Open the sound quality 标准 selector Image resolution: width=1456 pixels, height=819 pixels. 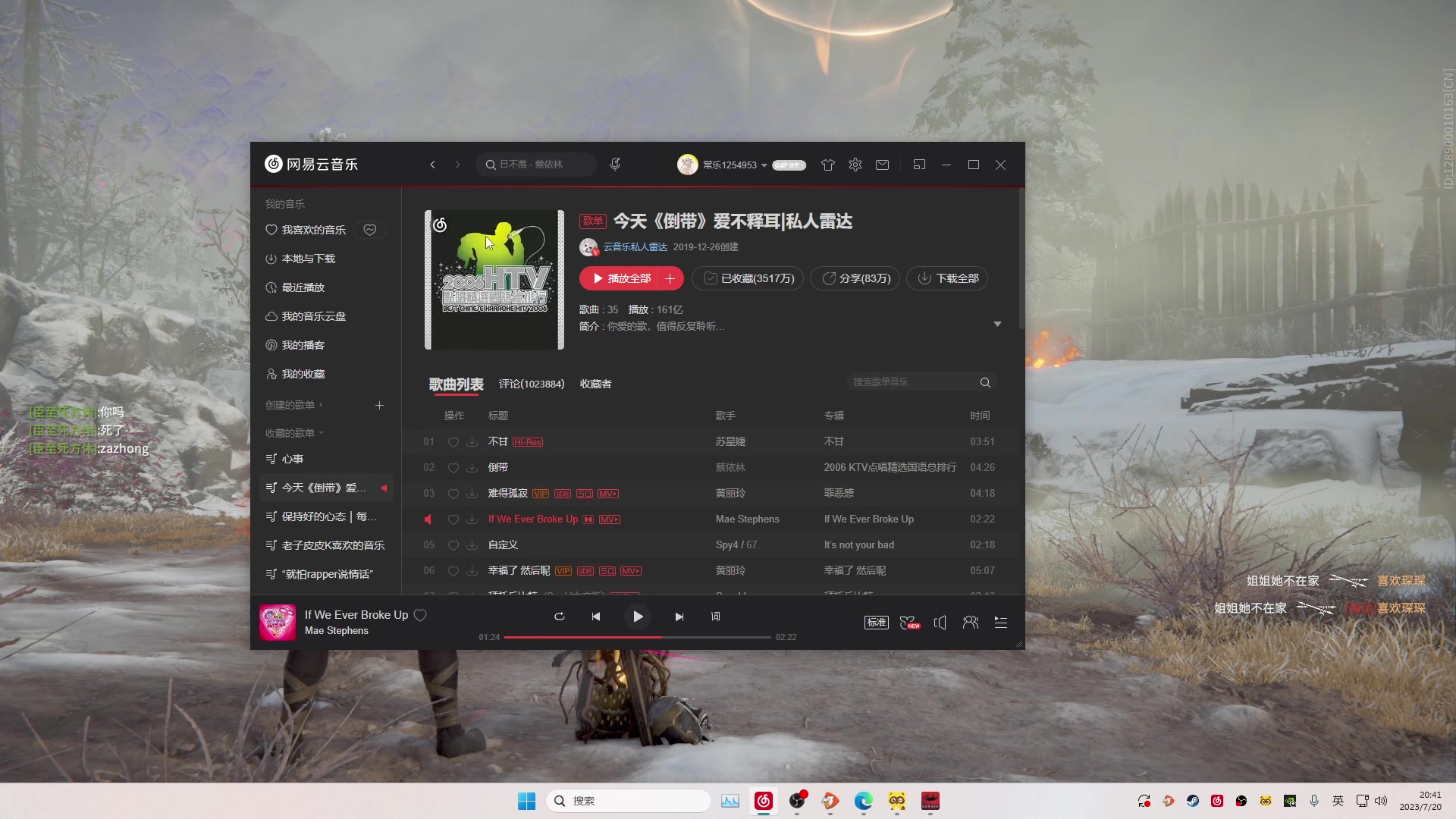pyautogui.click(x=877, y=623)
